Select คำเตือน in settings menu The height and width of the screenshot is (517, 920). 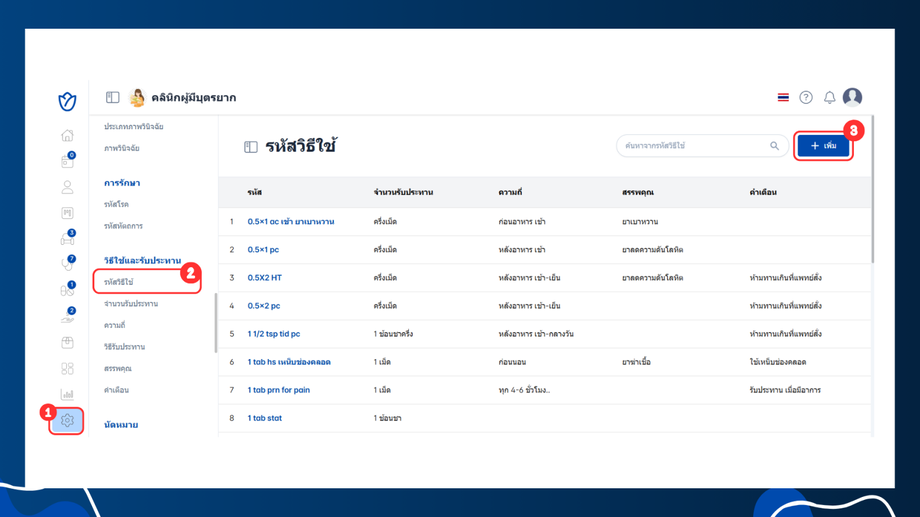click(x=116, y=390)
